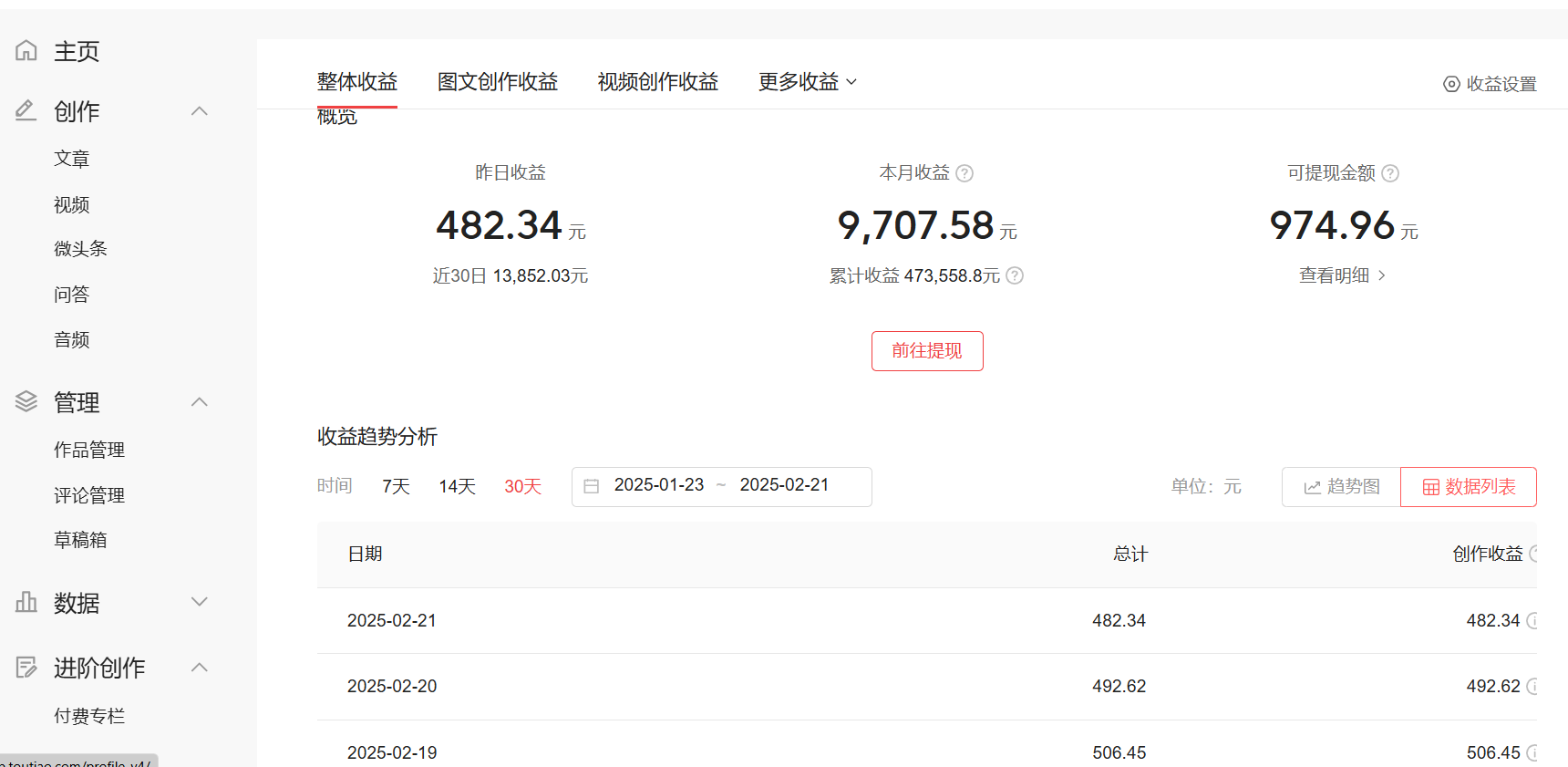Click end date 2025-02-21 field

click(785, 485)
